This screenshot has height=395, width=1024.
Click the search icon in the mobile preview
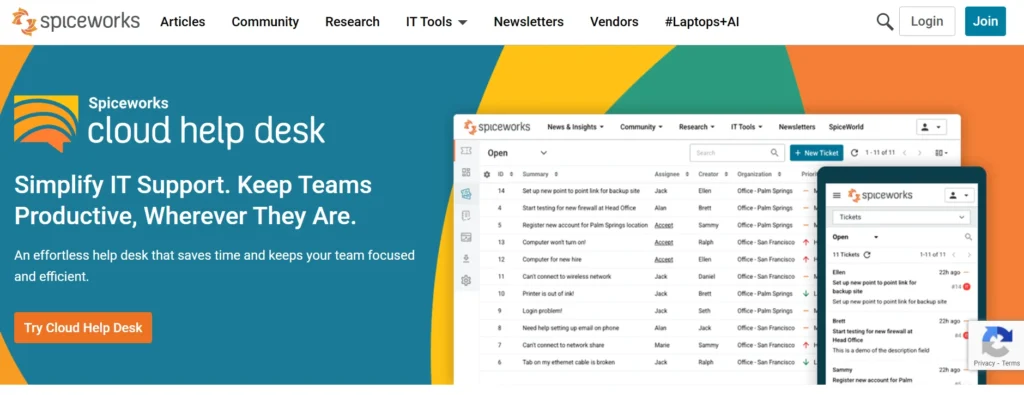pyautogui.click(x=968, y=237)
